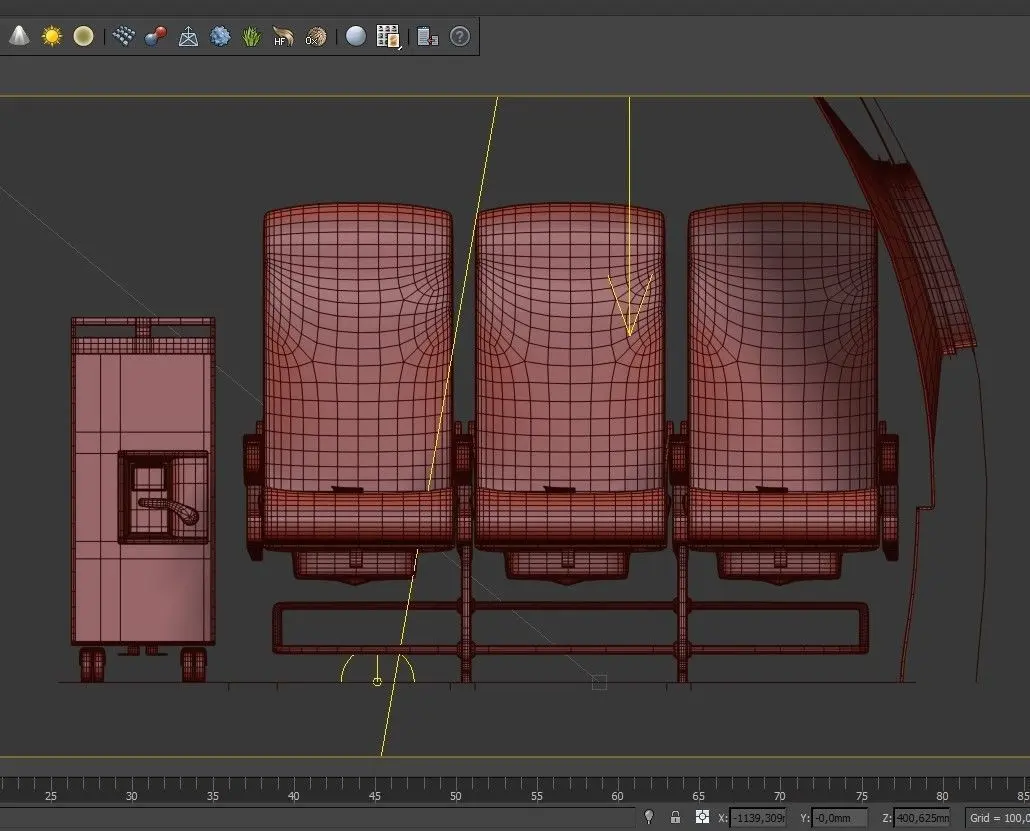Screen dimensions: 1030x831
Task: Open the HF hair tool icon
Action: tap(283, 37)
